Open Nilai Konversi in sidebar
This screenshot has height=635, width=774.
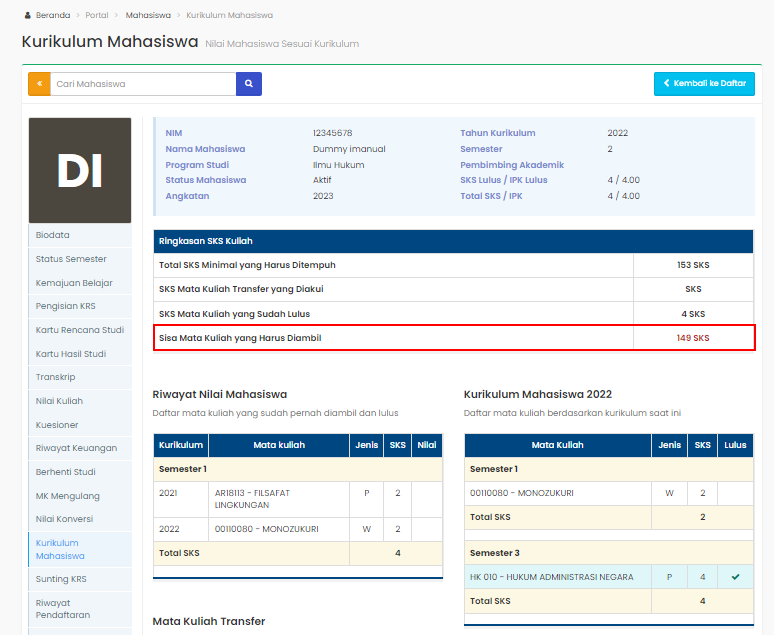point(80,519)
